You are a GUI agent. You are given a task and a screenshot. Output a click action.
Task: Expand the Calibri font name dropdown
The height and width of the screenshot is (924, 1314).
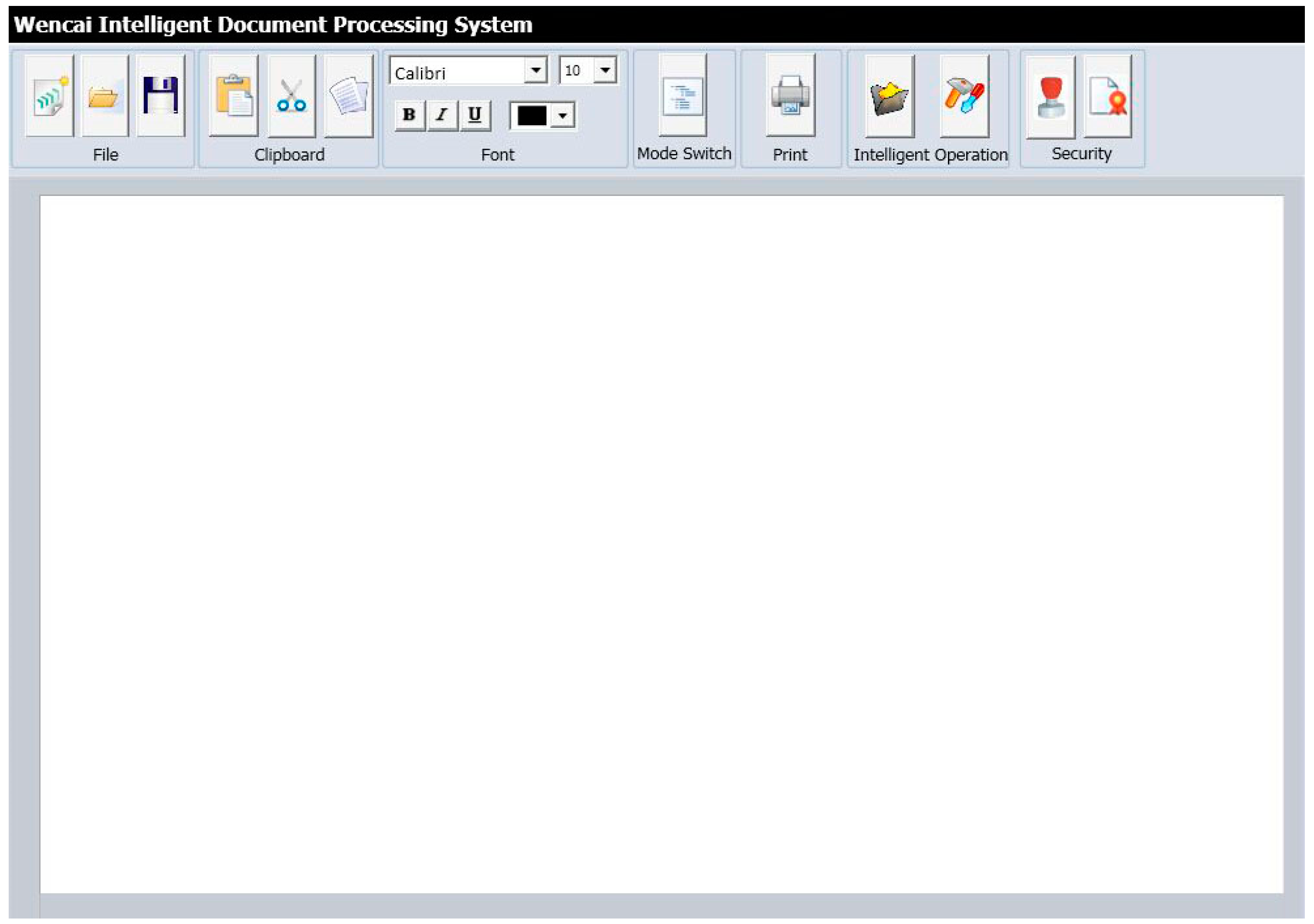[536, 70]
